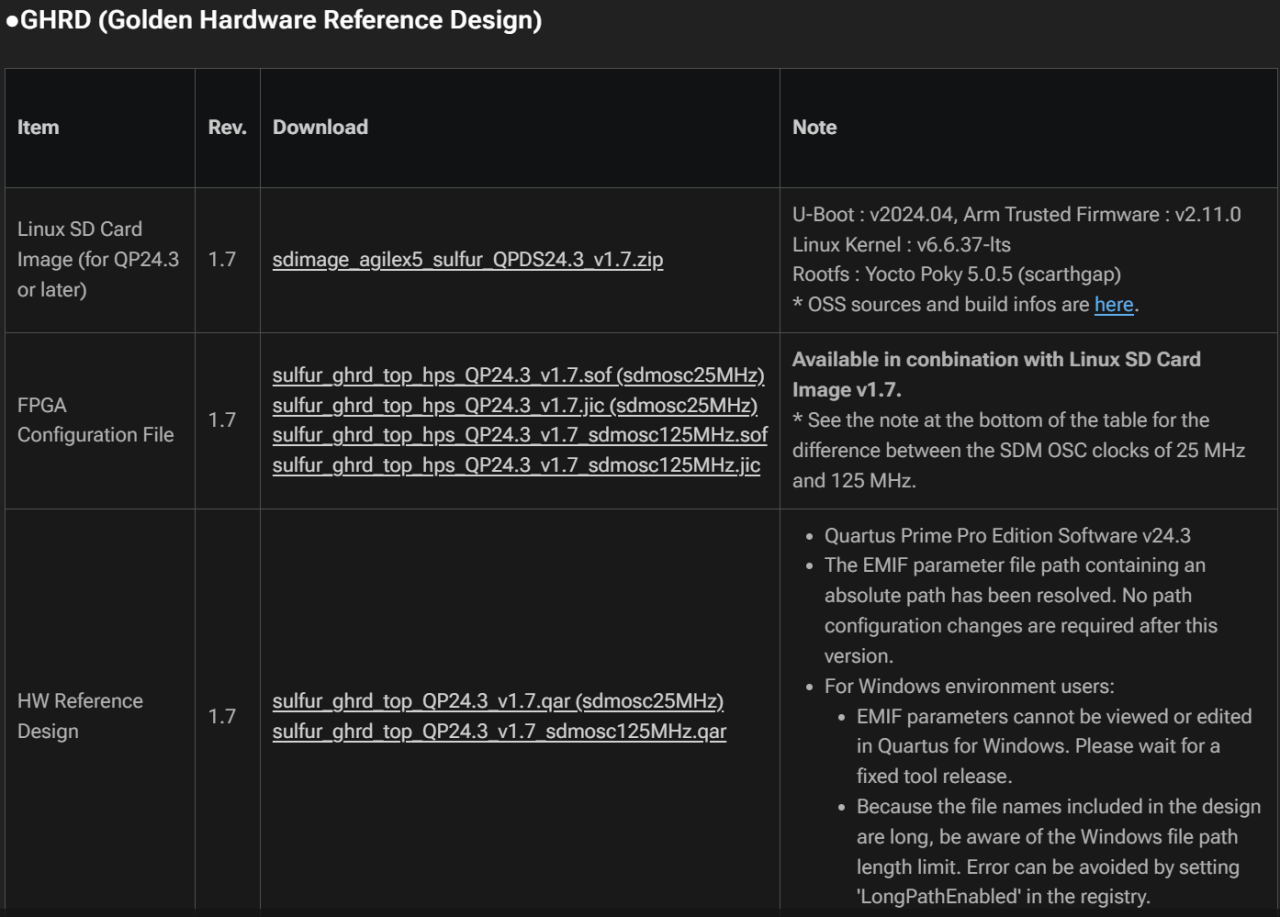Download the sdmosc125MHz.qar reference design
Screen dimensions: 1280x917
[499, 731]
